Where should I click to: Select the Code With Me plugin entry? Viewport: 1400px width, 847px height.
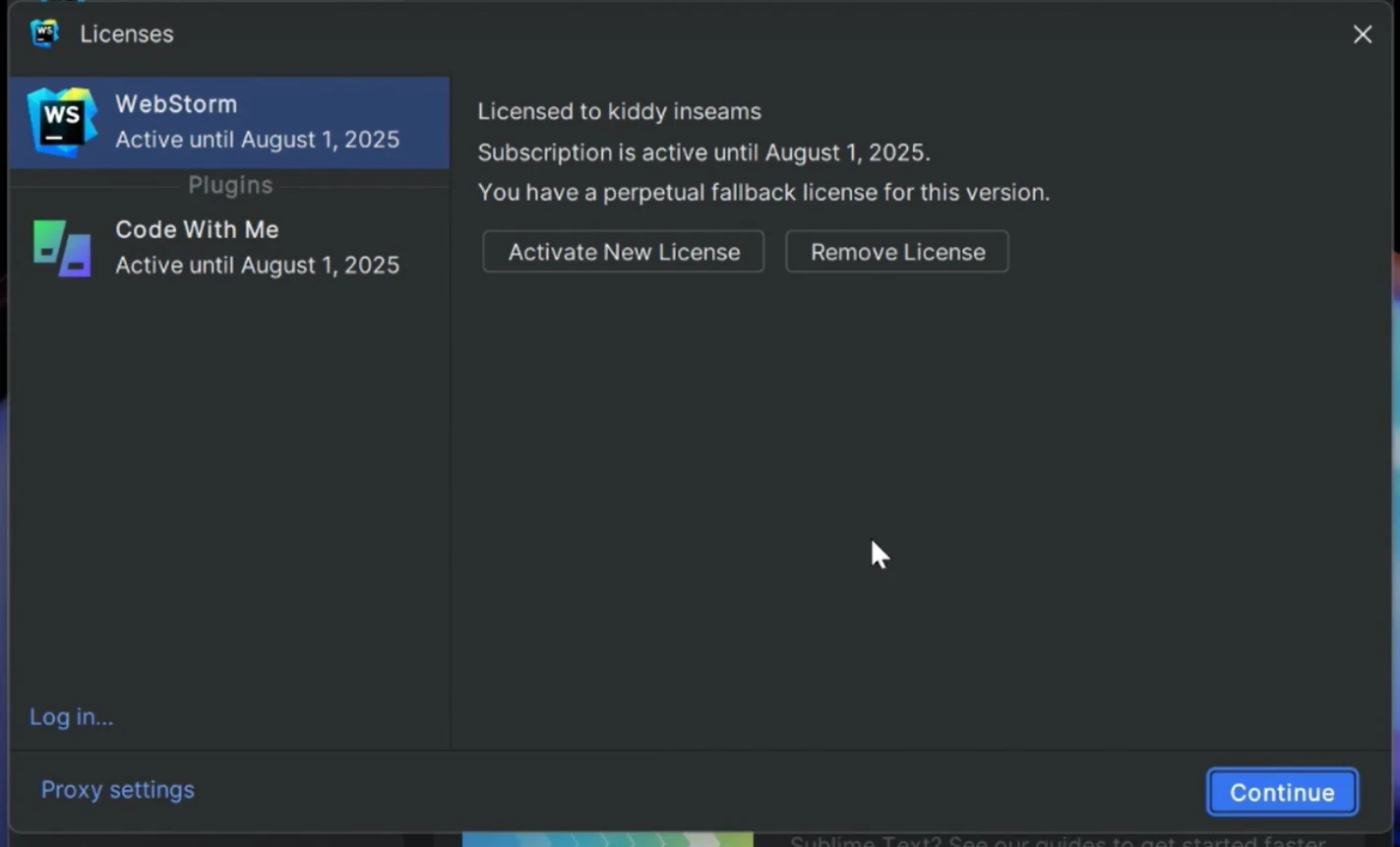click(x=229, y=247)
